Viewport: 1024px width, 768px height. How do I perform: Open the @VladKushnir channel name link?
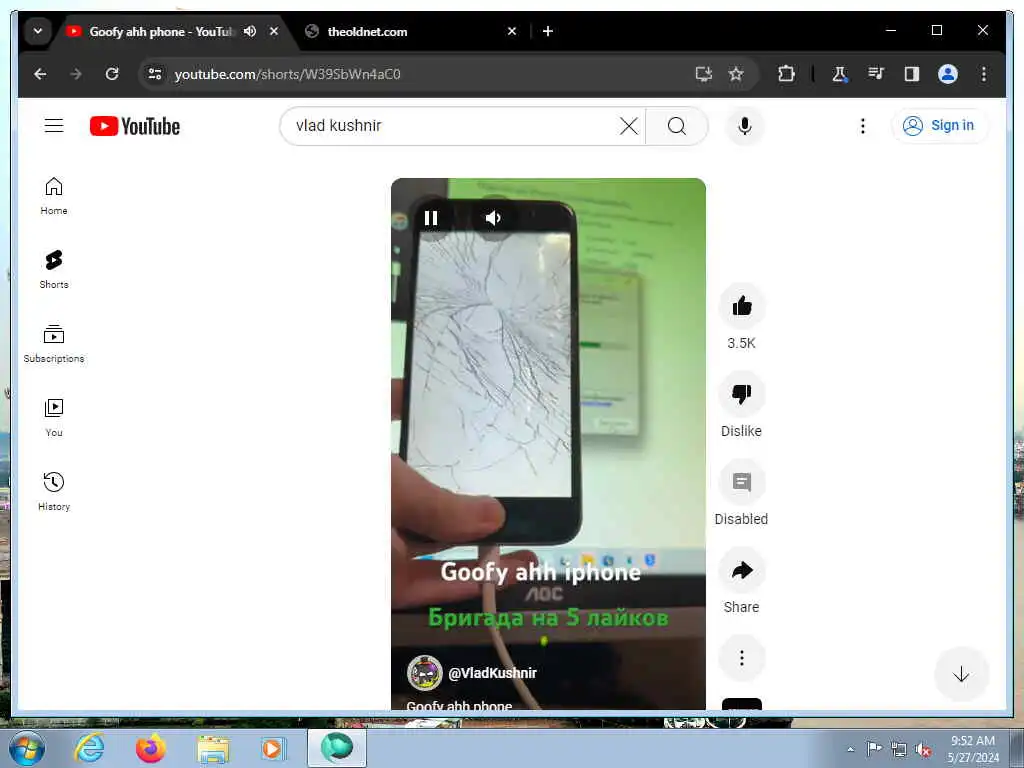[x=492, y=673]
